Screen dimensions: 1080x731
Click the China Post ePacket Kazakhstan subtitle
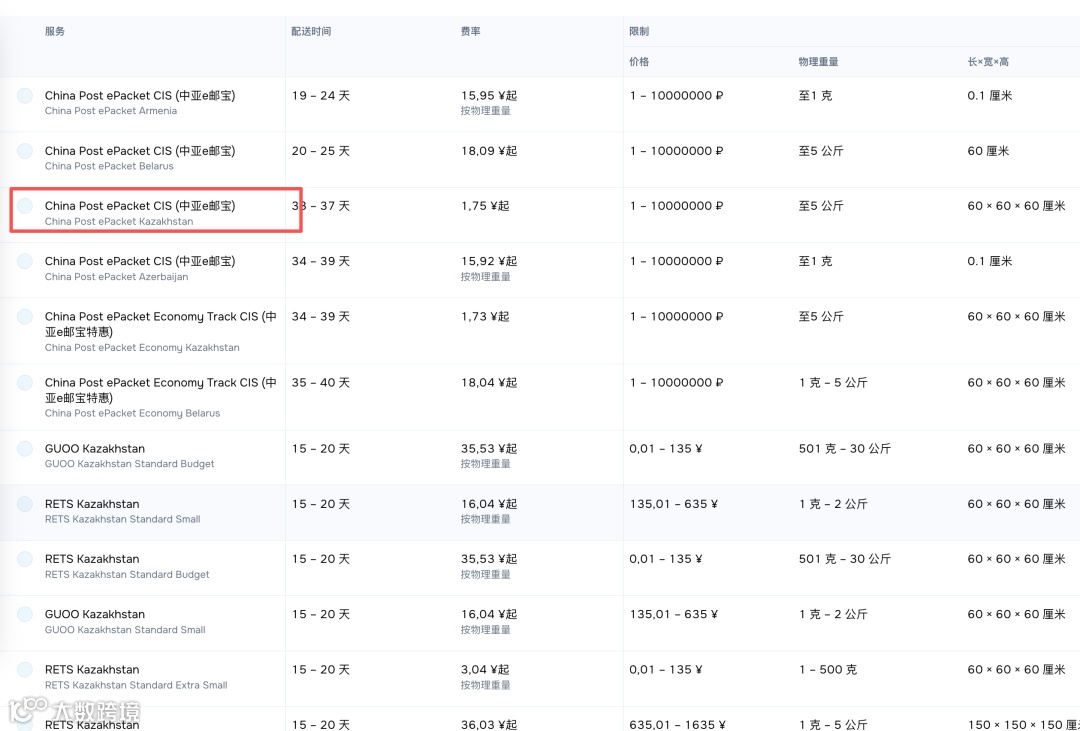pyautogui.click(x=119, y=221)
